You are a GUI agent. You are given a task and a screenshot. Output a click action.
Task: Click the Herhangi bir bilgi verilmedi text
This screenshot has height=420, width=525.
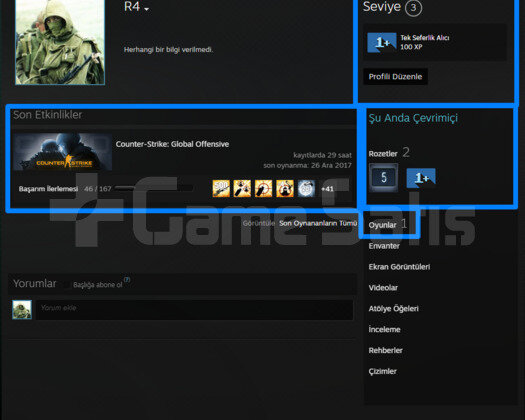click(x=168, y=50)
